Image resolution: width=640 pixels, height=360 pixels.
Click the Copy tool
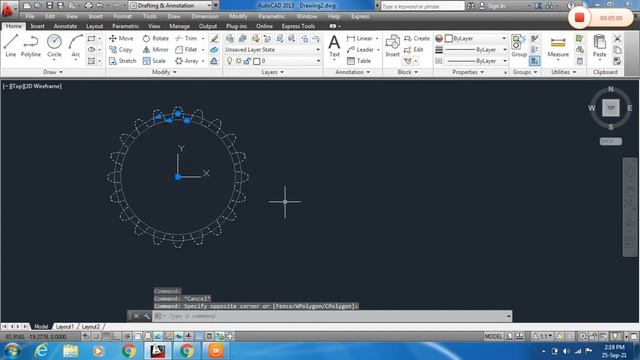click(120, 49)
